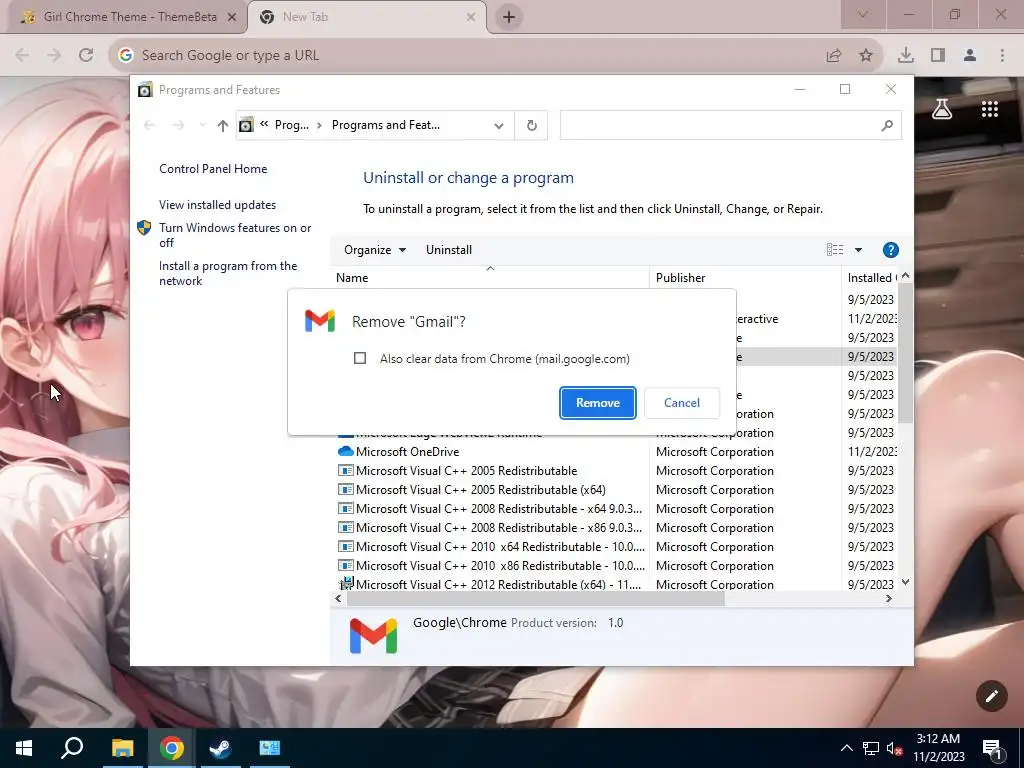The height and width of the screenshot is (768, 1024).
Task: Click the Microsoft OneDrive cloud icon
Action: point(345,451)
